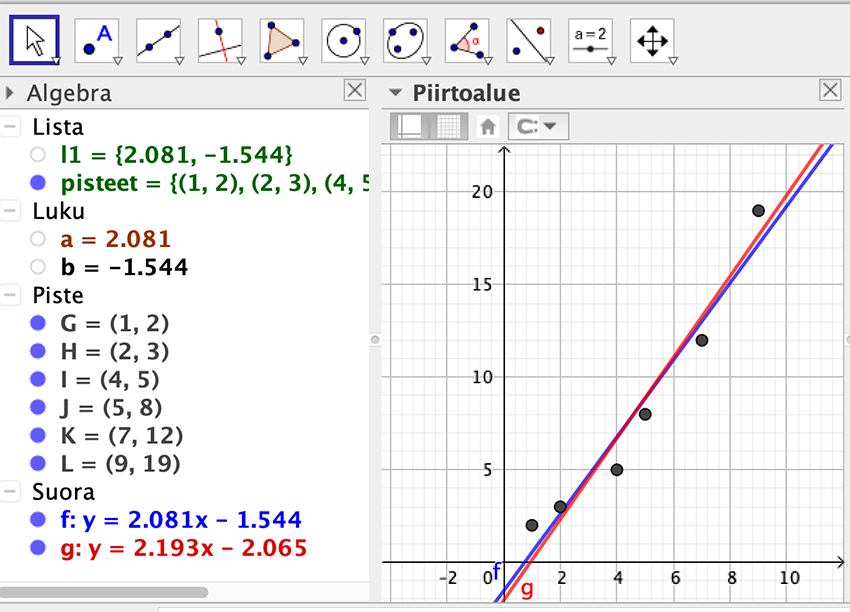The height and width of the screenshot is (612, 850).
Task: Open Slider tool submenu arrow
Action: (x=611, y=61)
